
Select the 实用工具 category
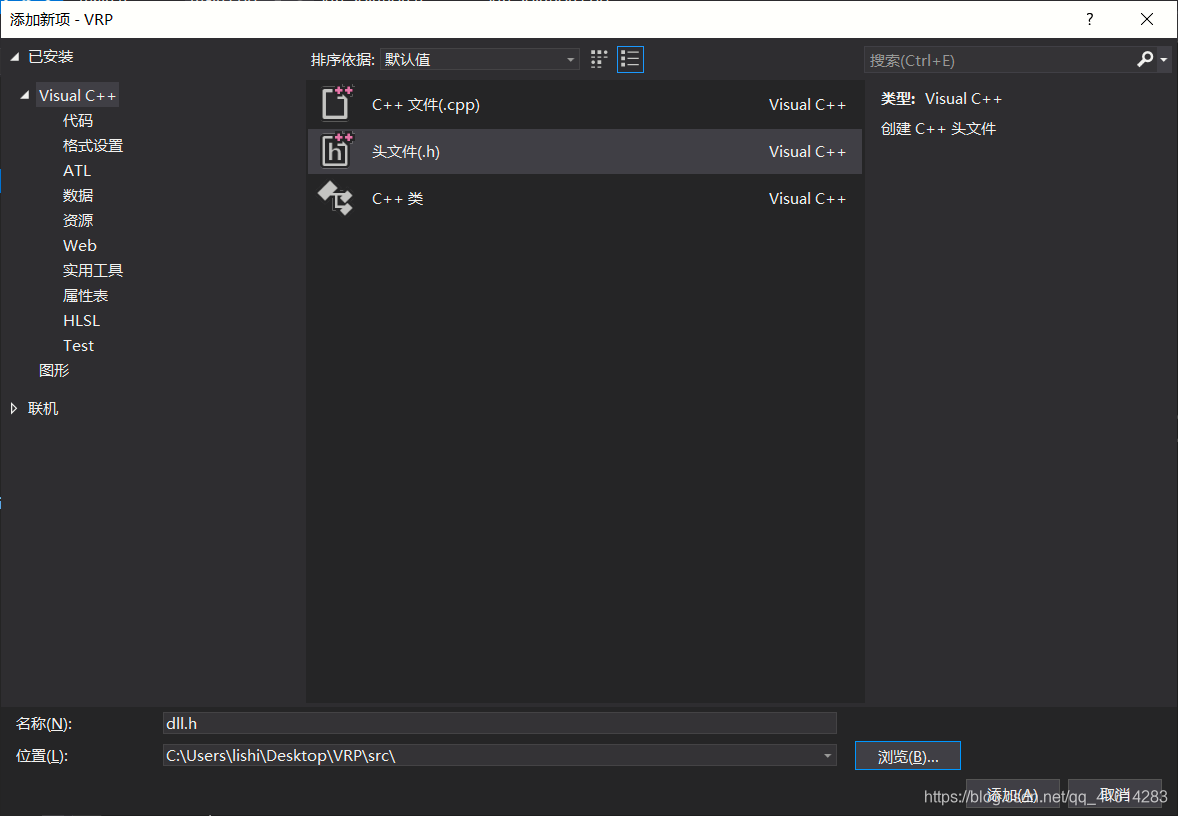[x=93, y=270]
